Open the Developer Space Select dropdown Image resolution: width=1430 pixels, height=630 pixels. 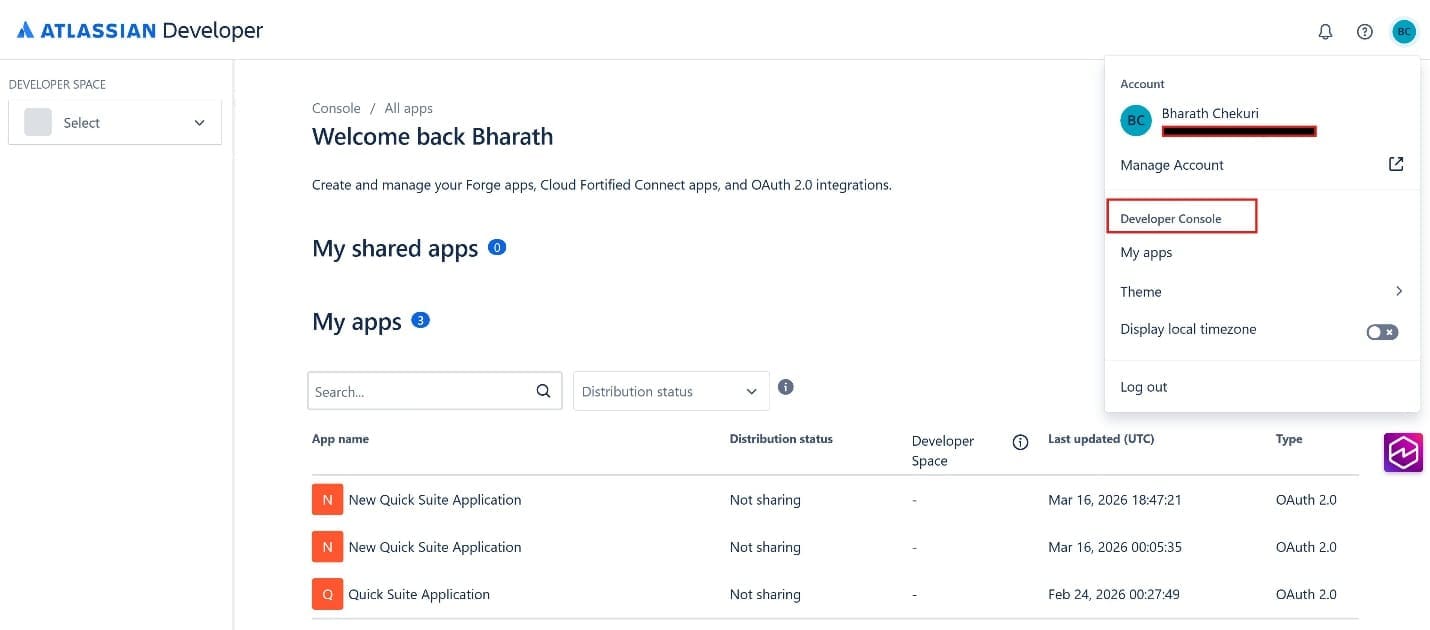(115, 123)
